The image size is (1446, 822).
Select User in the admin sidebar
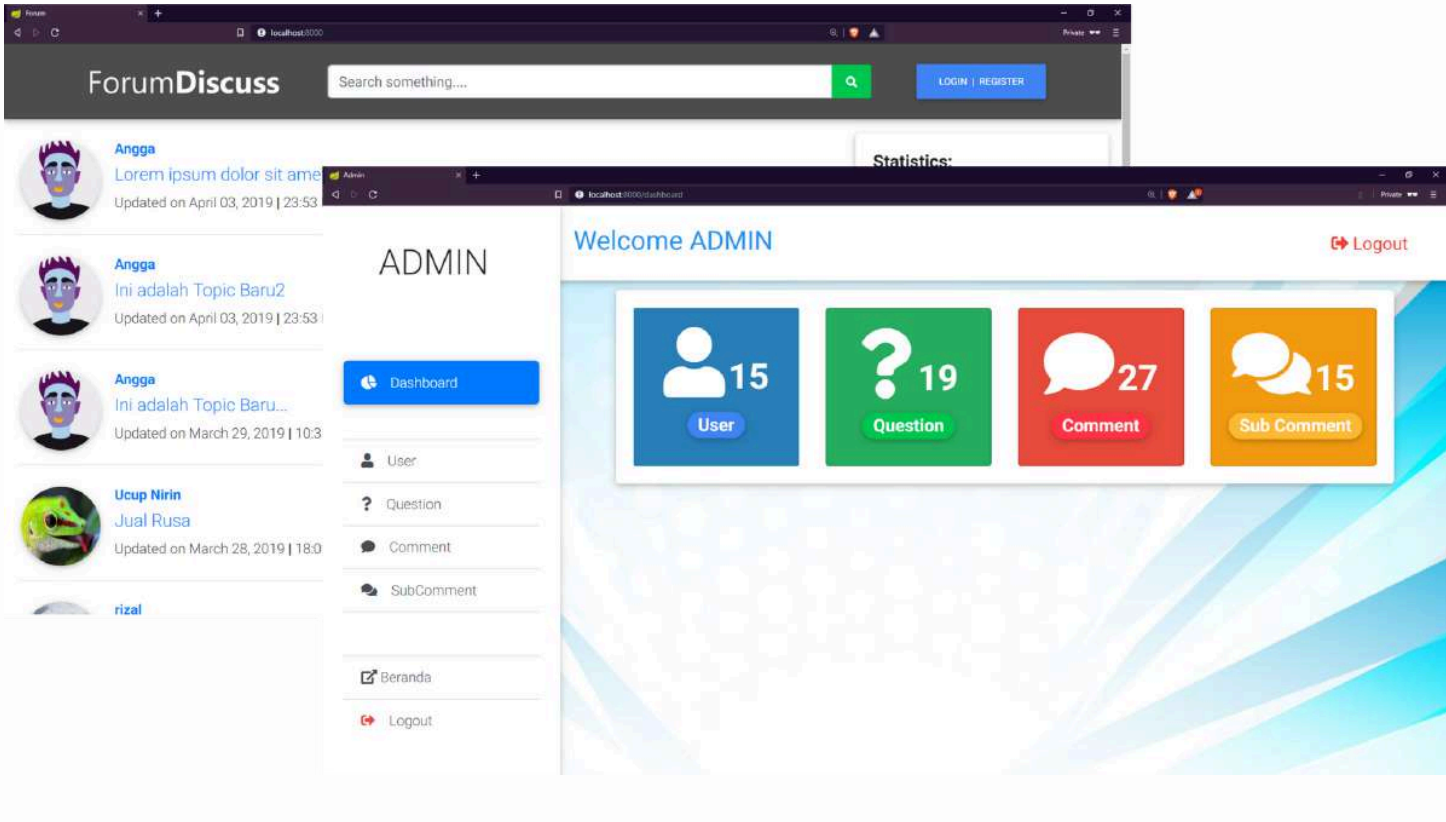(x=400, y=461)
